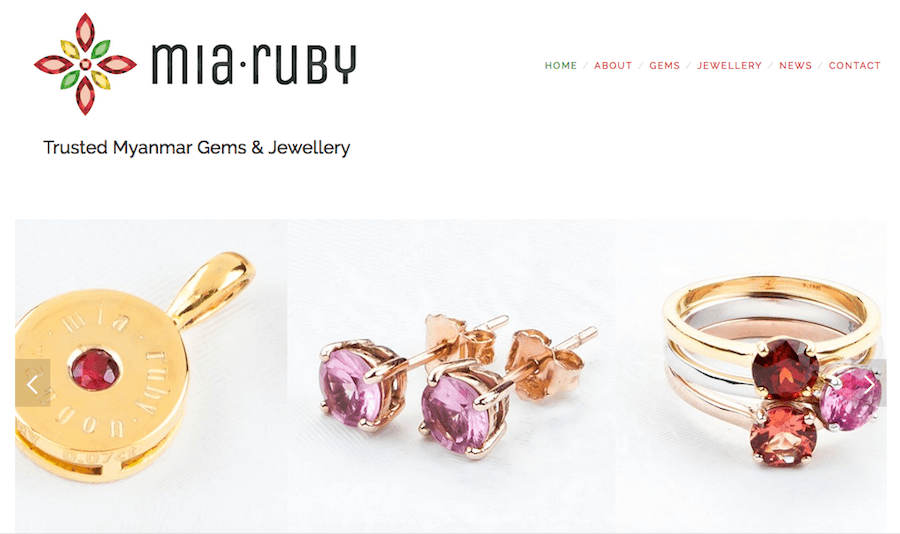Select the stacked gemstone rings image
This screenshot has height=534, width=900.
coord(751,376)
